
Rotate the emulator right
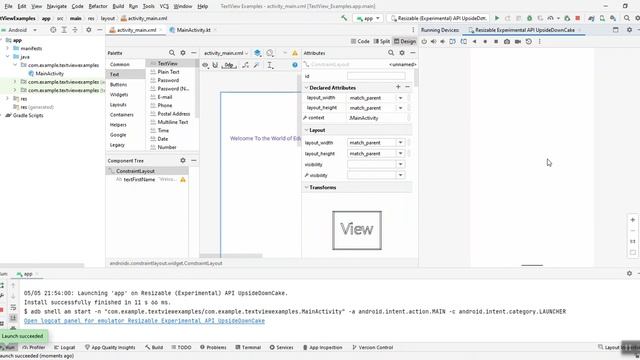[x=464, y=42]
